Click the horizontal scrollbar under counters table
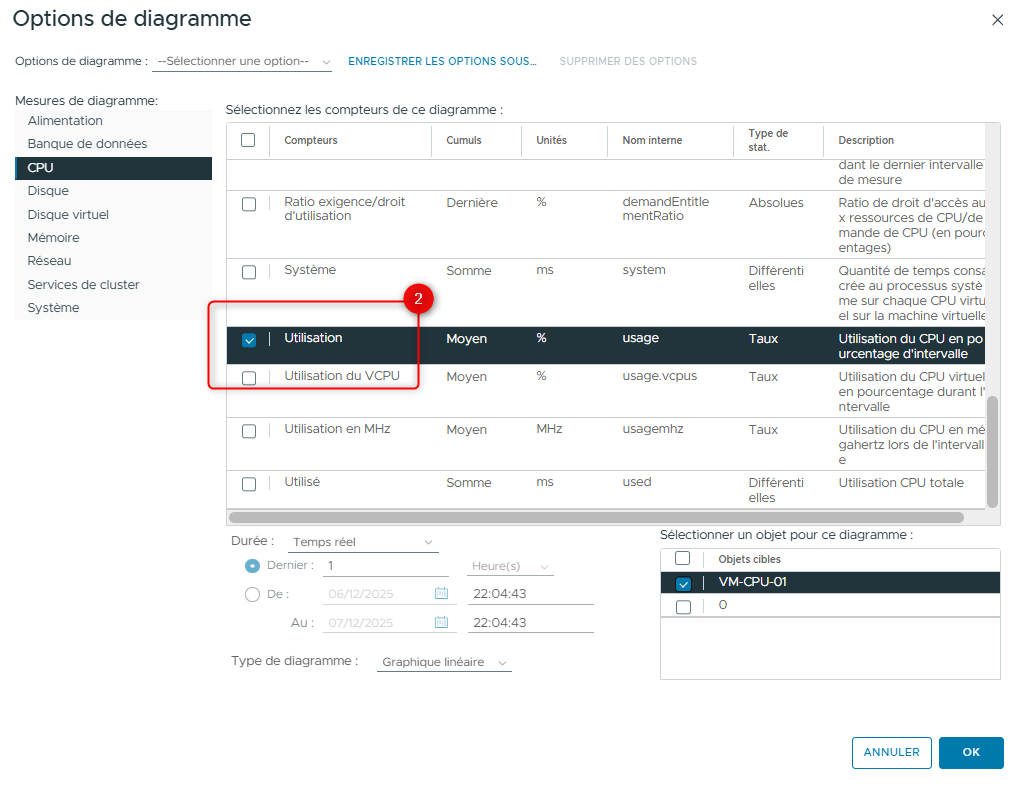 click(596, 518)
